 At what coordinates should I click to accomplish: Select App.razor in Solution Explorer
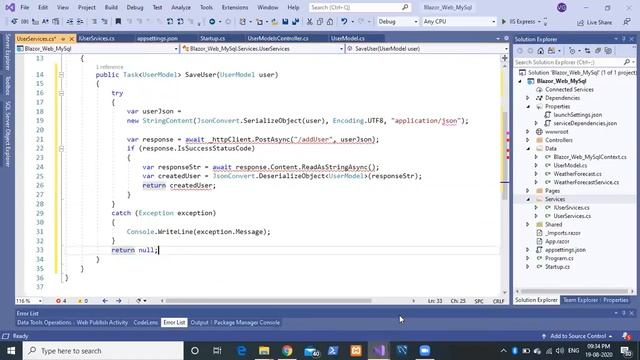coord(557,241)
